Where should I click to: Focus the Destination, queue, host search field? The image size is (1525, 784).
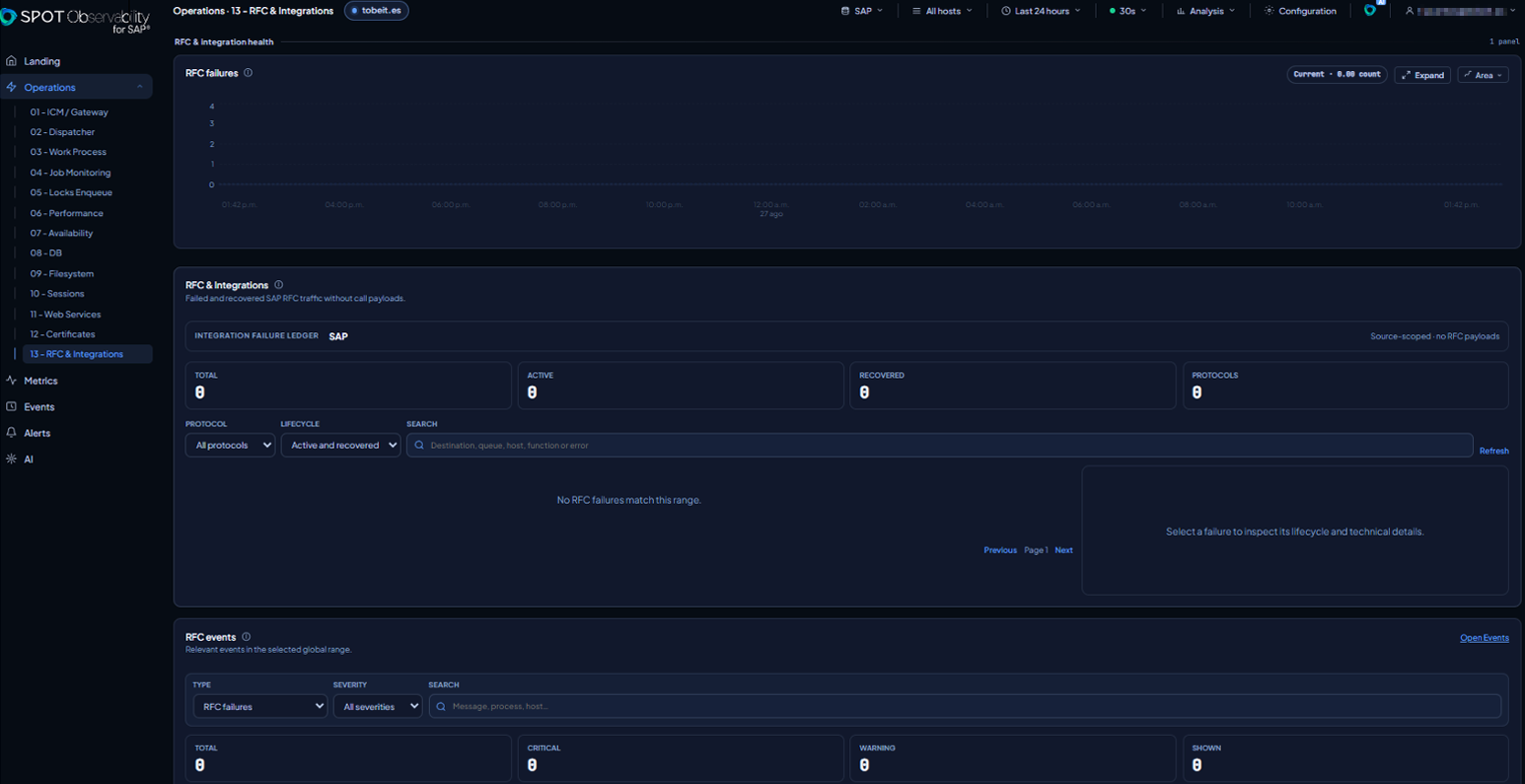939,445
